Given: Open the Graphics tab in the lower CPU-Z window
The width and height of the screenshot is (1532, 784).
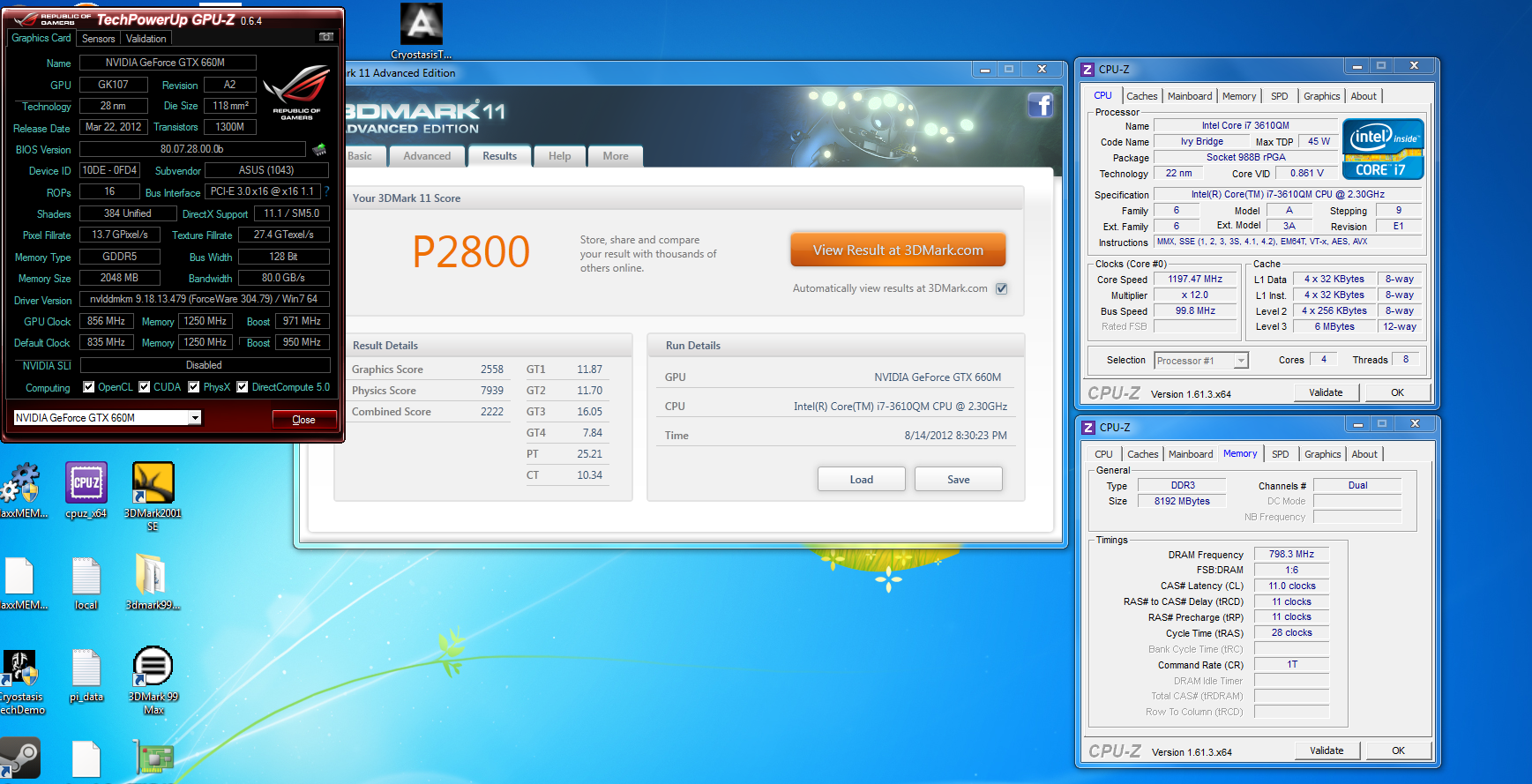Looking at the screenshot, I should [1323, 454].
